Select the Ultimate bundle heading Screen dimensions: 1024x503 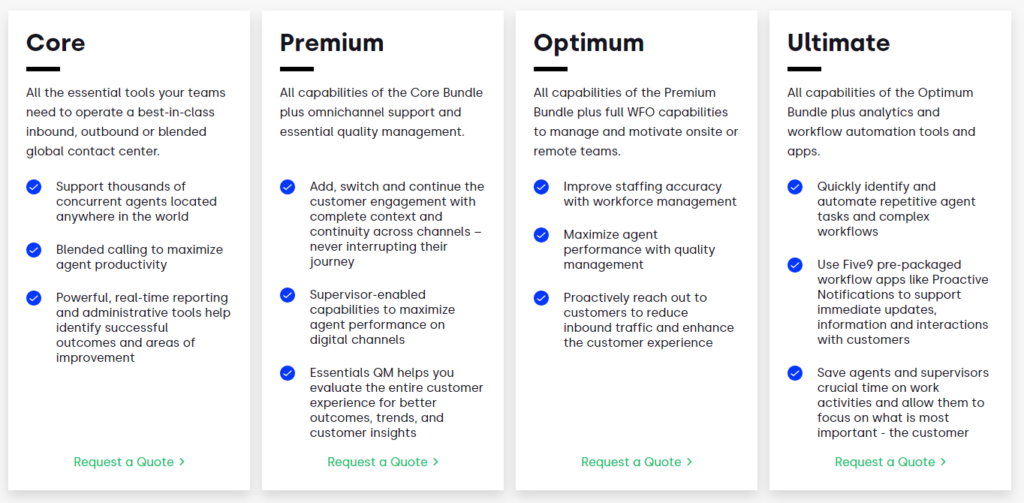click(x=839, y=42)
